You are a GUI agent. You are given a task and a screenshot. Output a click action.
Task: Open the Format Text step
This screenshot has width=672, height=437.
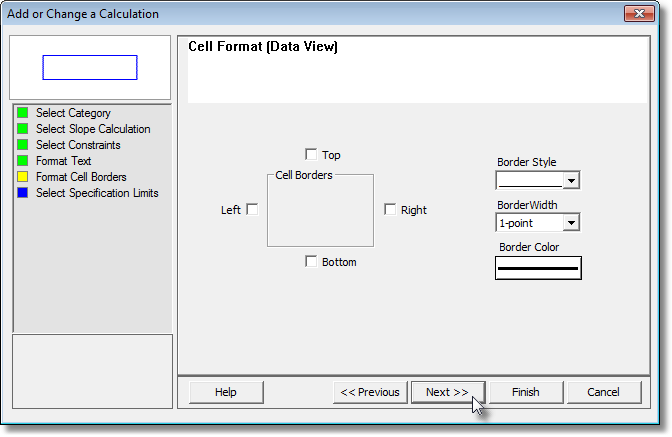click(63, 161)
